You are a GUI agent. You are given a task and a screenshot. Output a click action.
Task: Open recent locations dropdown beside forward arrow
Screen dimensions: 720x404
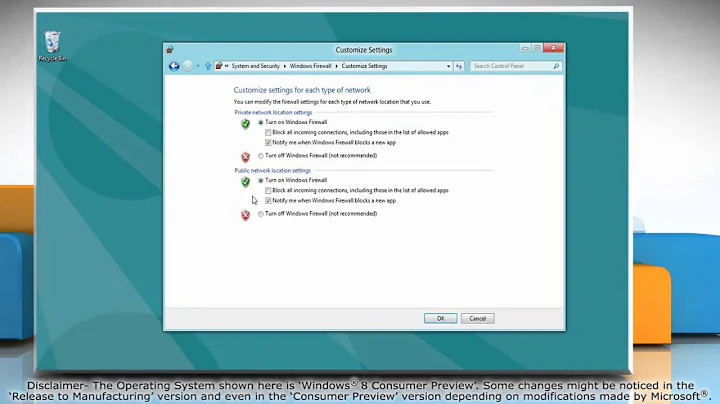pos(198,66)
